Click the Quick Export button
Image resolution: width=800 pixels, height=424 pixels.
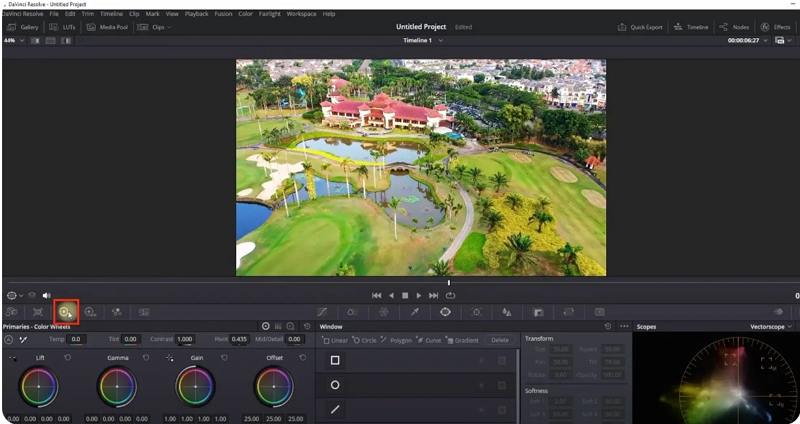click(640, 27)
